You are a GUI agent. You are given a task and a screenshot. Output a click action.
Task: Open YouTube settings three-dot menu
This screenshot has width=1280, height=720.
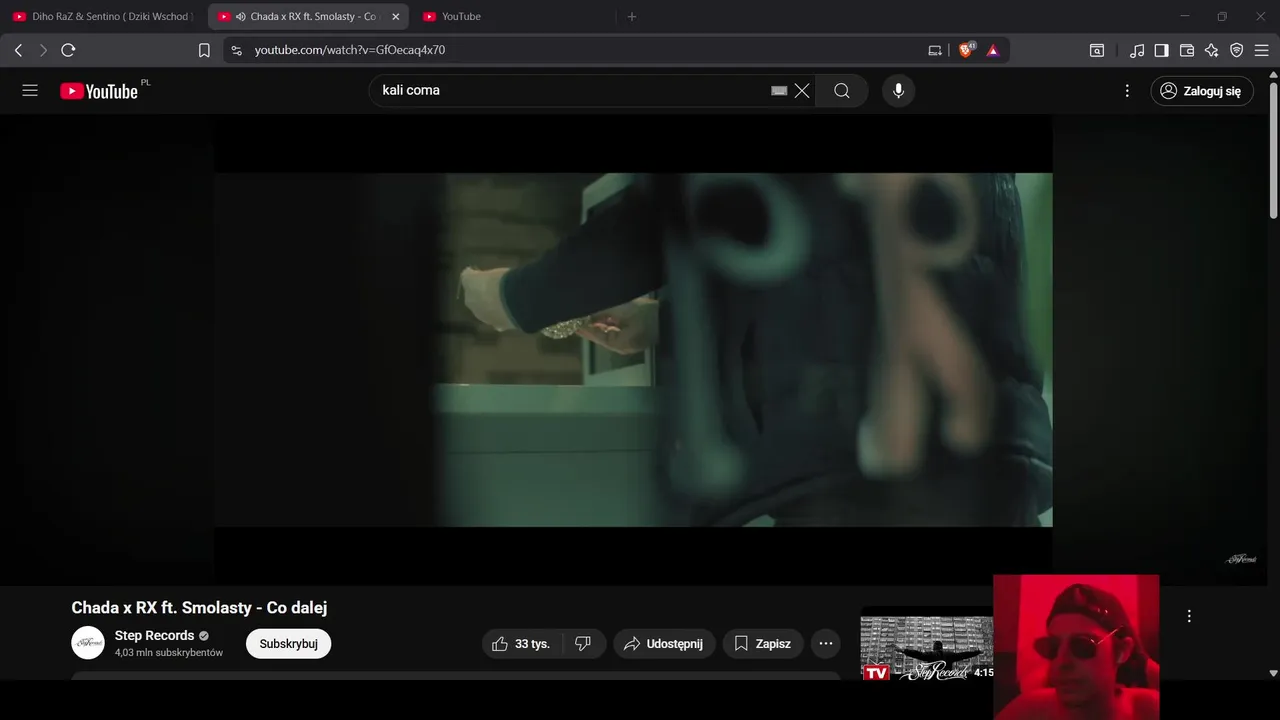point(1127,91)
